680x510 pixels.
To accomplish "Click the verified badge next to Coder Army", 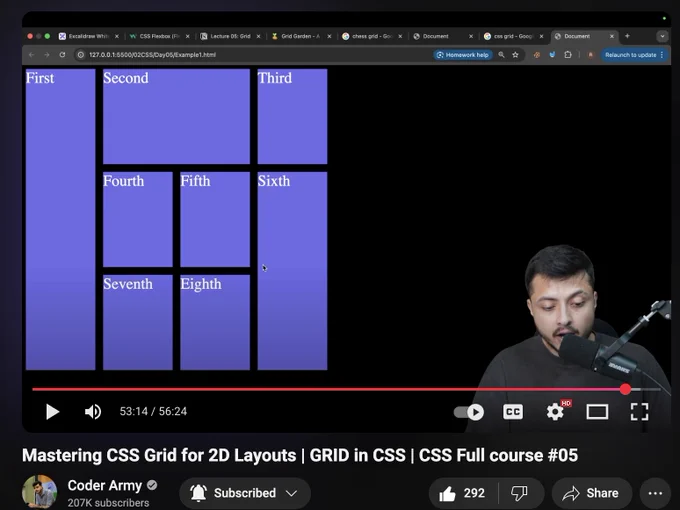I will point(152,485).
